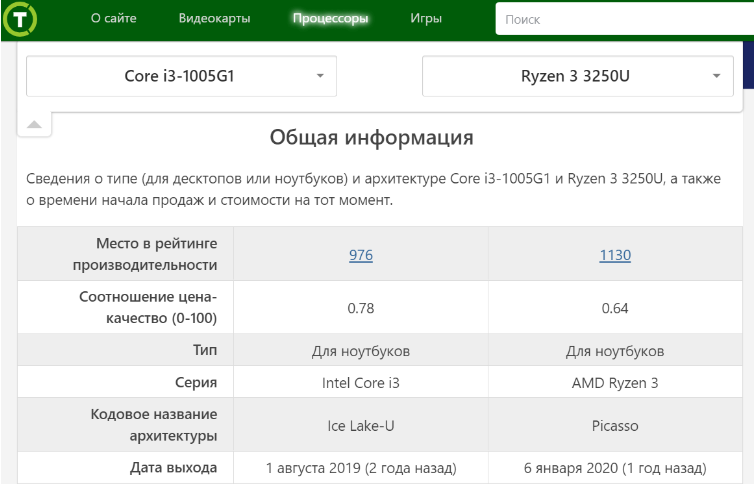Screen dimensions: 755x484
Task: Open the Ryzen 3 3250U processor dropdown
Action: [x=578, y=76]
